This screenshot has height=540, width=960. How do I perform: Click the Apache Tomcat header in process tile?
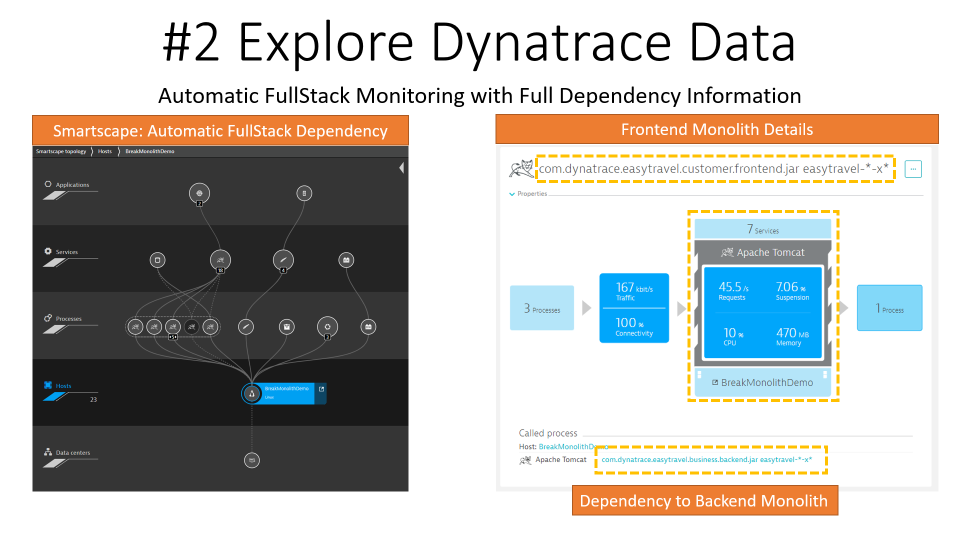click(763, 252)
